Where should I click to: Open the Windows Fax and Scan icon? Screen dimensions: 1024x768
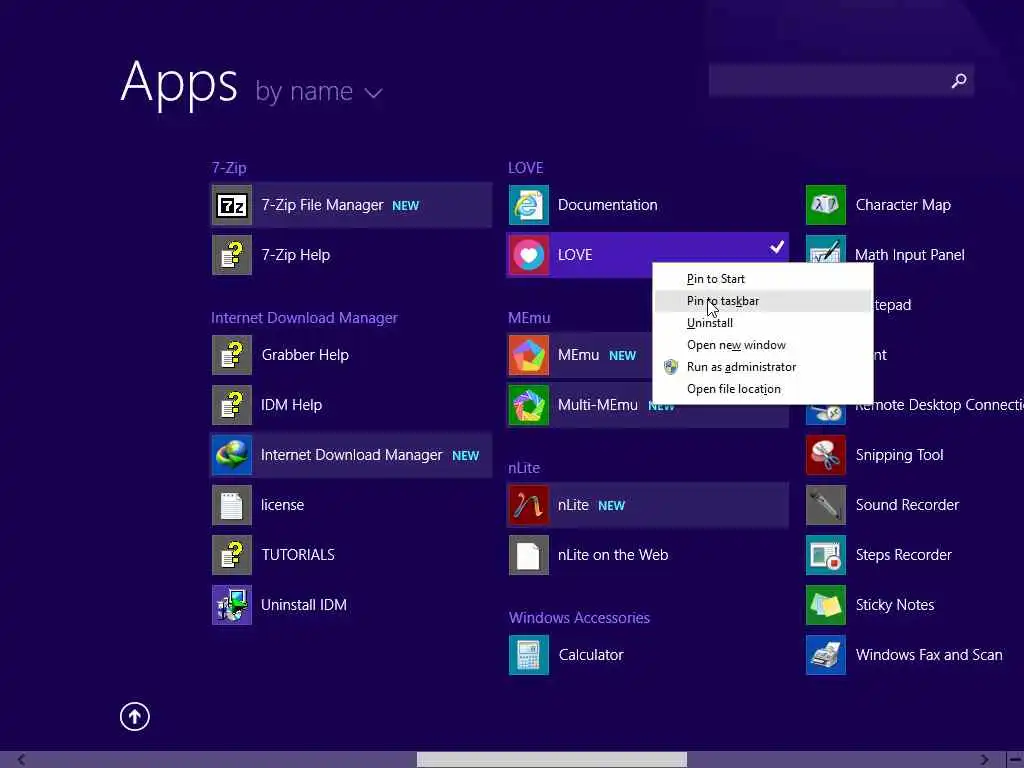pyautogui.click(x=825, y=654)
